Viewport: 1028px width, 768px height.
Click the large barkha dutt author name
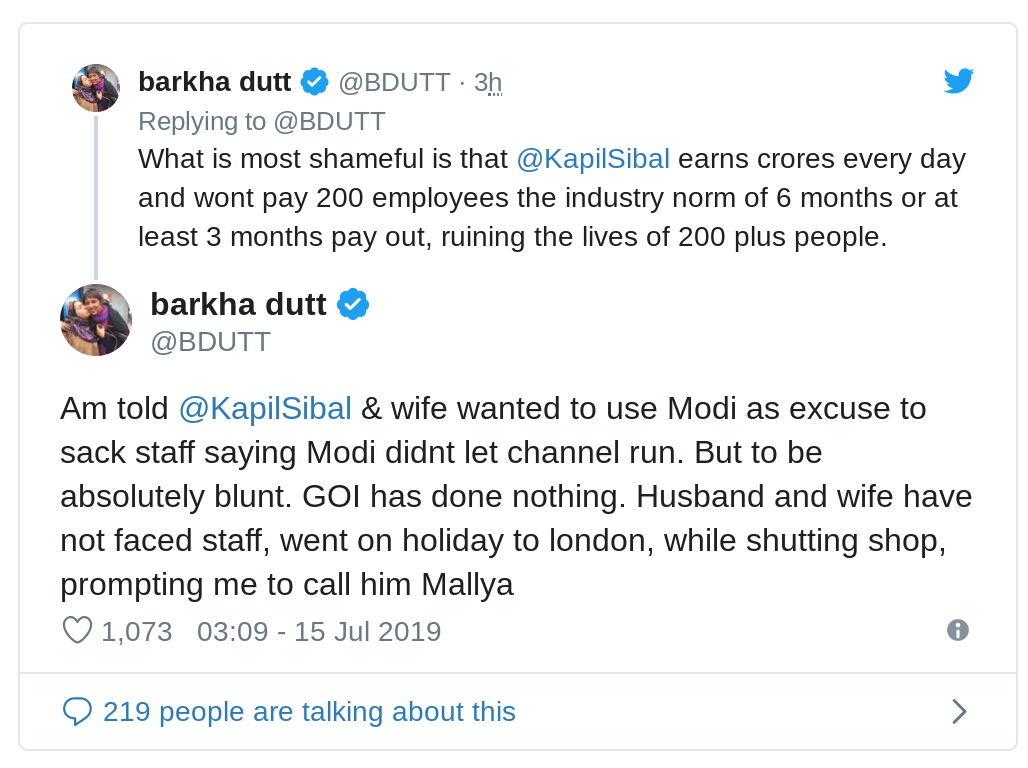pyautogui.click(x=238, y=304)
